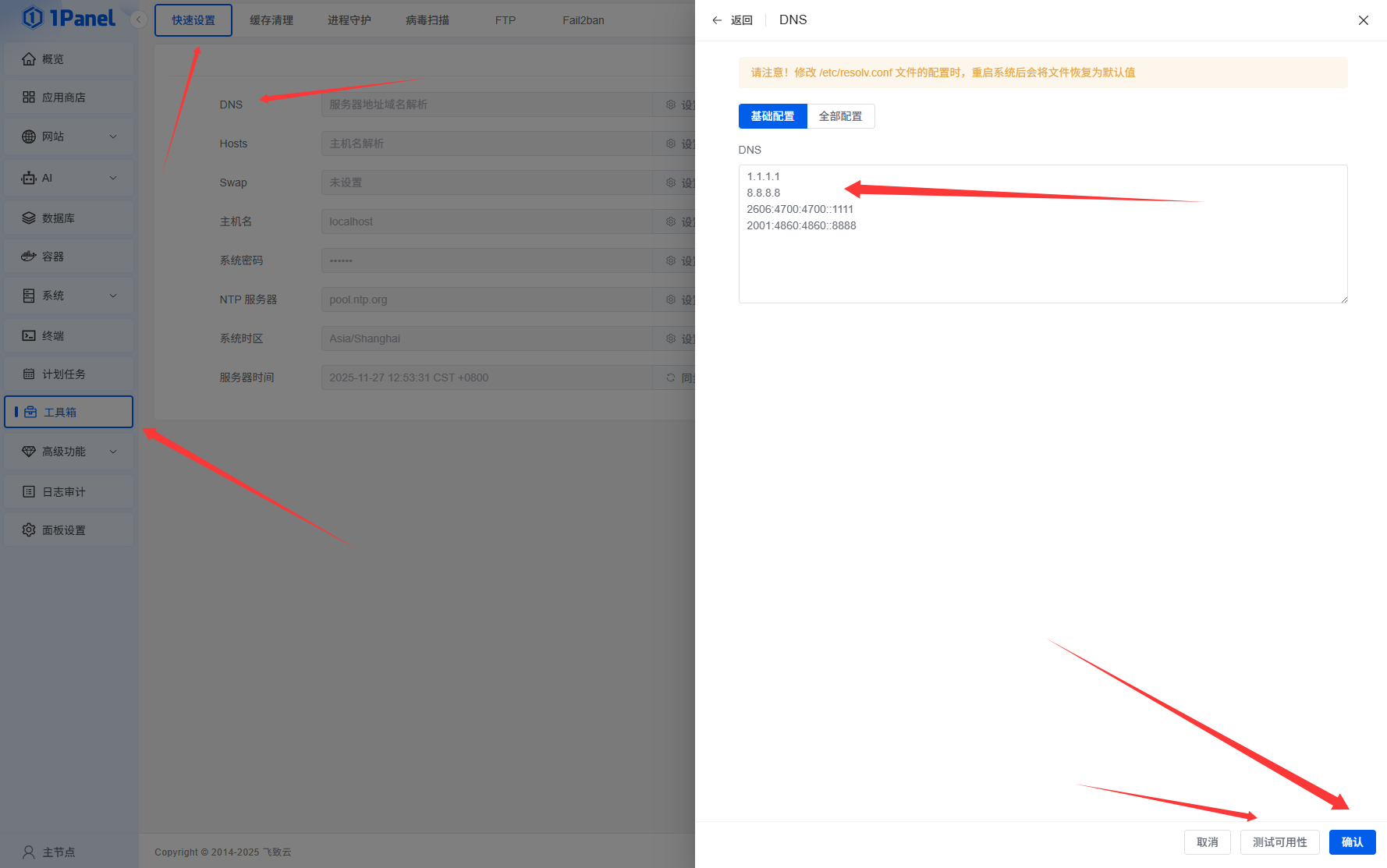Expand the 网站 submenu chevron

[113, 136]
